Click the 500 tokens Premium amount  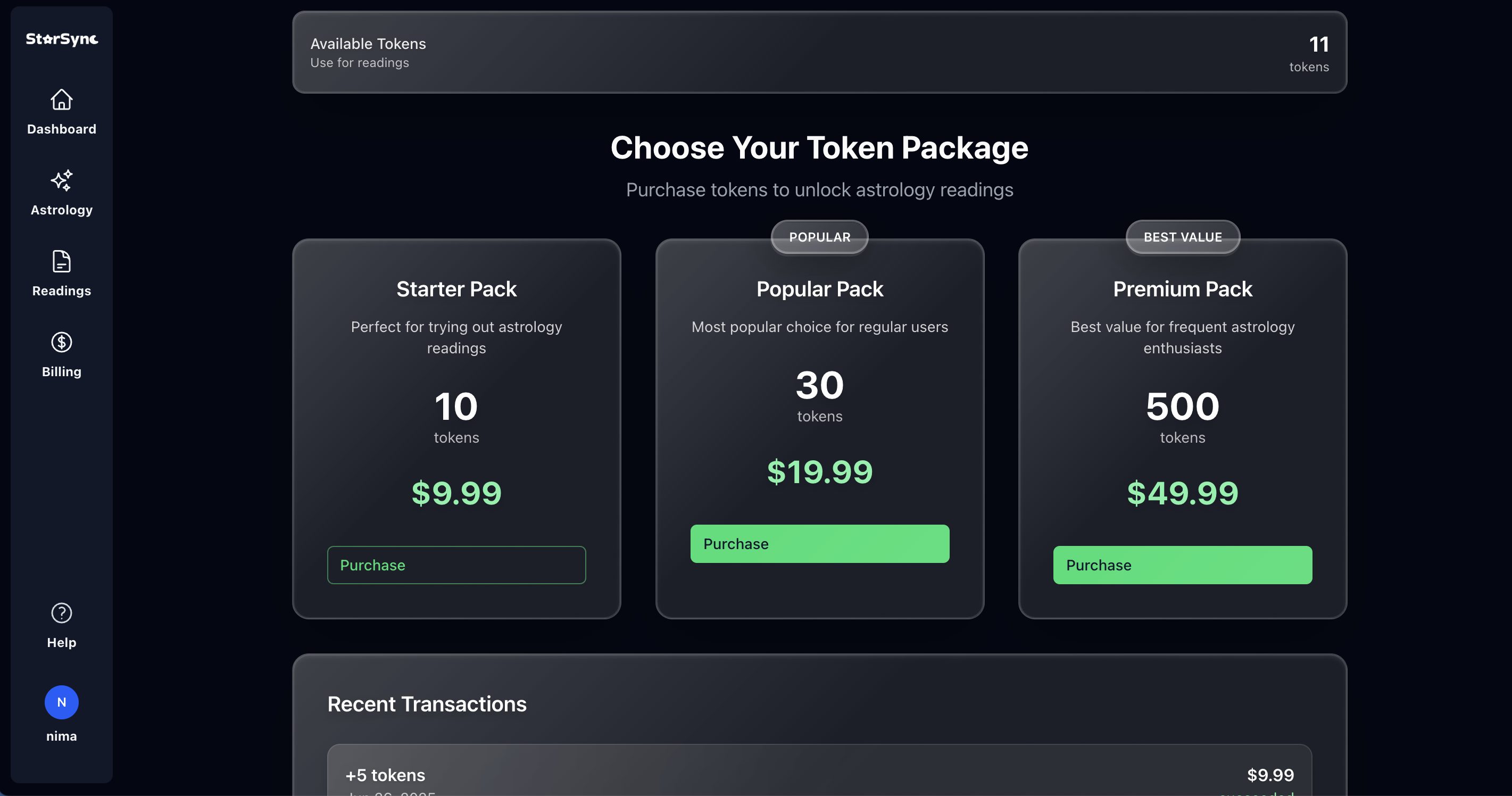[x=1182, y=407]
